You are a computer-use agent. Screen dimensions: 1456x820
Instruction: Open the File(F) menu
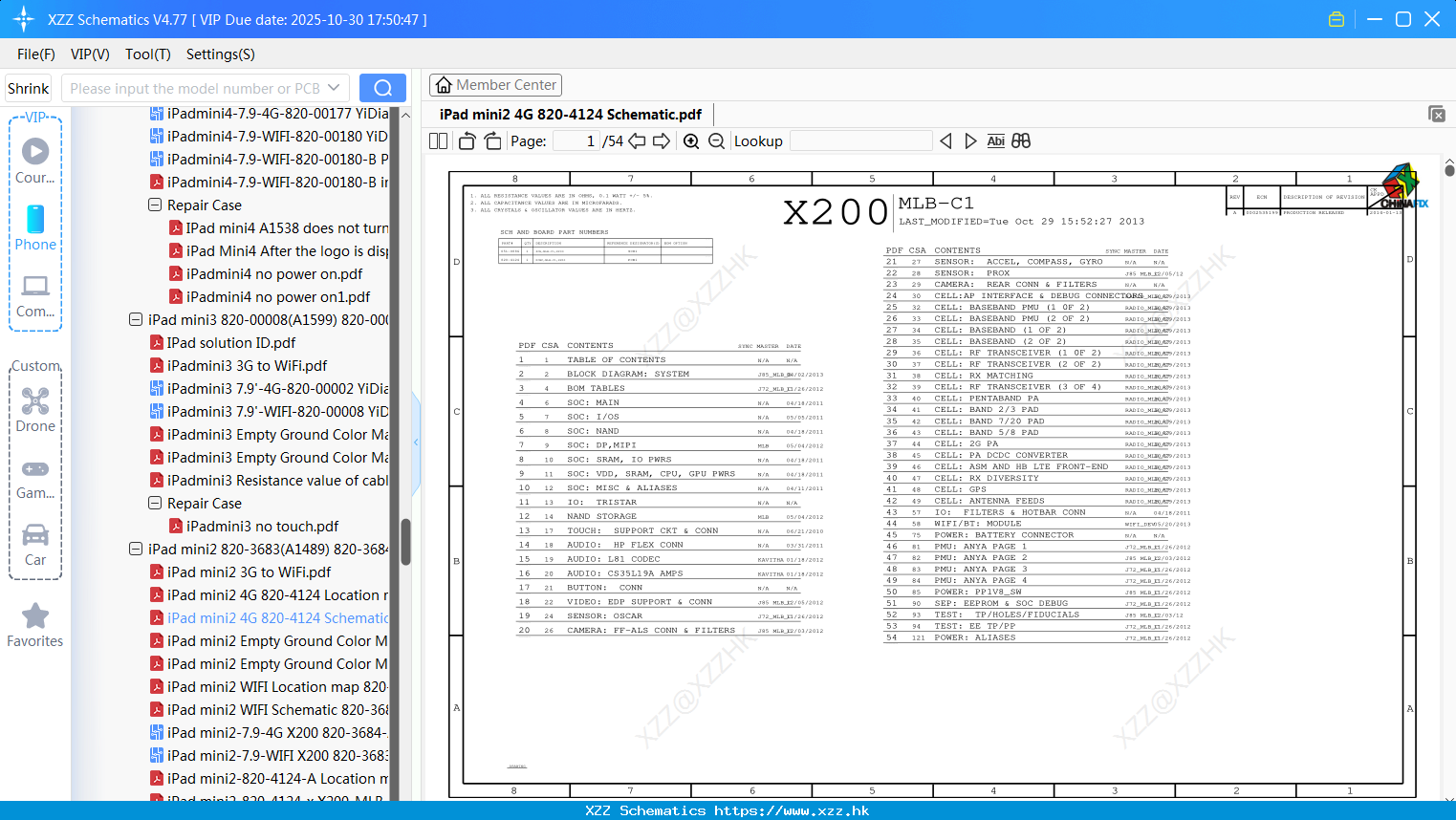pos(36,54)
